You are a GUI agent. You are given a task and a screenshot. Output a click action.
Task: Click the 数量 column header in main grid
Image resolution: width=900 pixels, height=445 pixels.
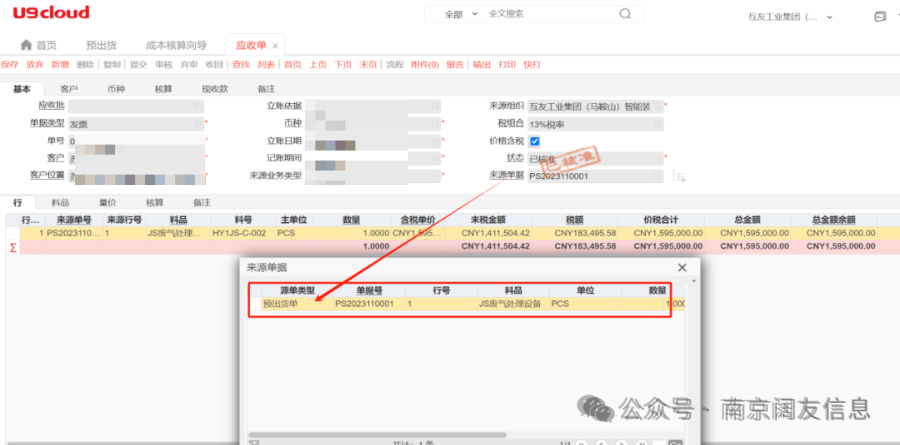[x=352, y=220]
